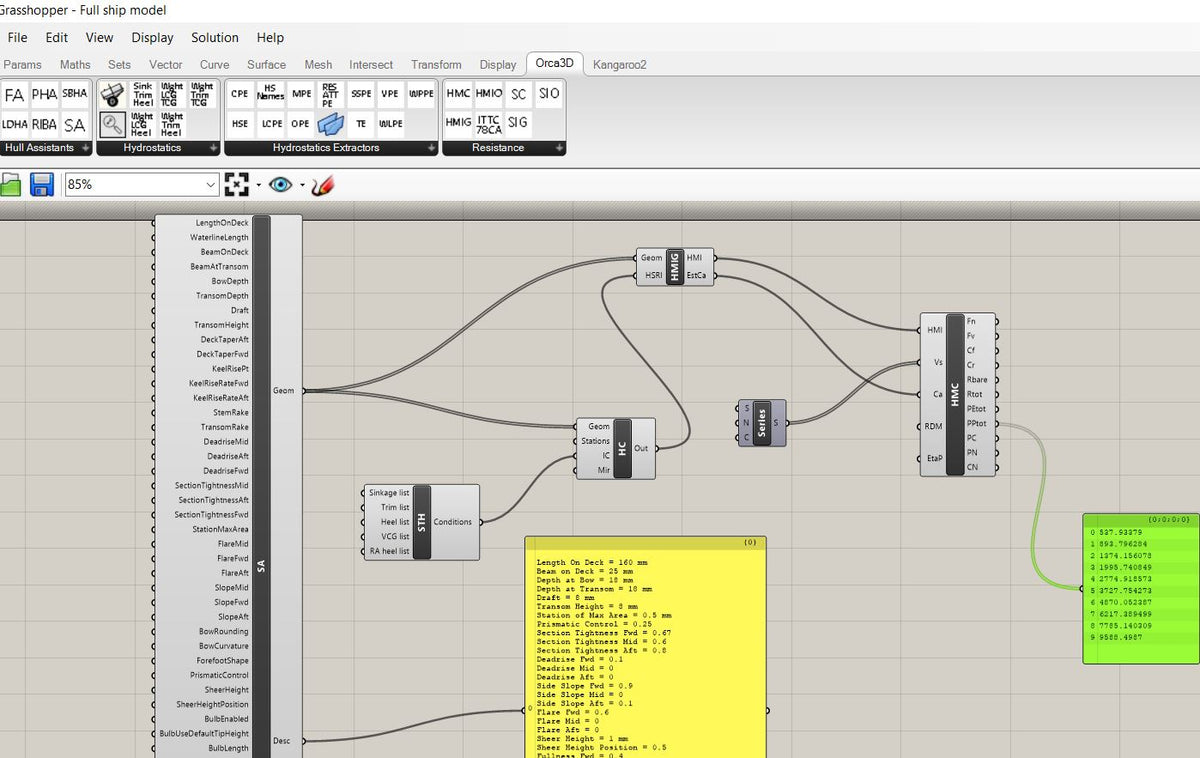Select the Series component on canvas
1200x758 pixels.
click(761, 421)
